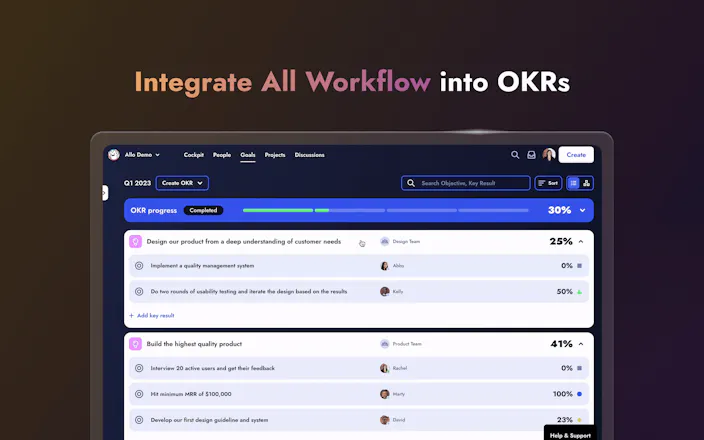Image resolution: width=704 pixels, height=440 pixels.
Task: Click the Search Objective, Key Result field
Action: pyautogui.click(x=466, y=183)
